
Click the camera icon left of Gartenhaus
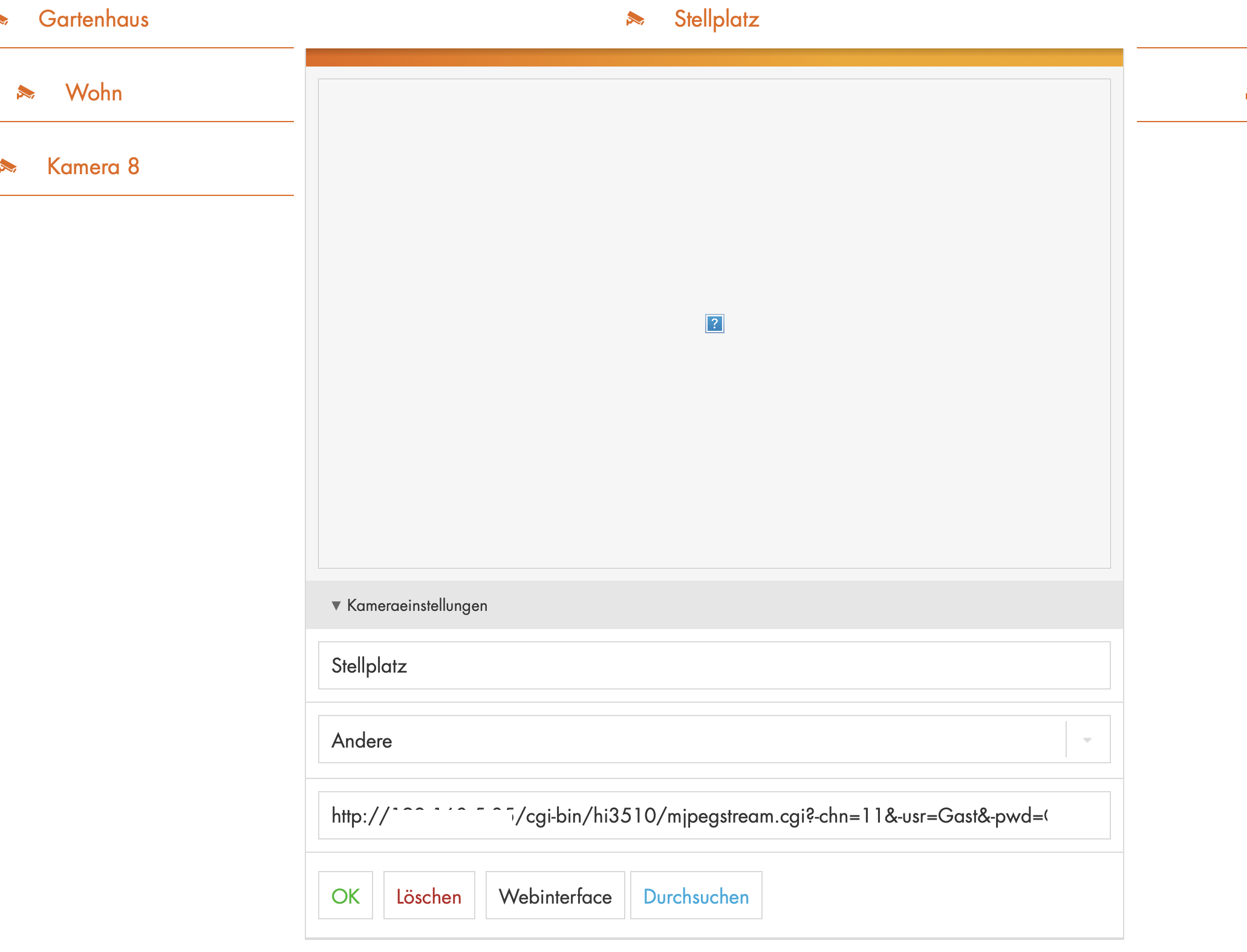[4, 20]
